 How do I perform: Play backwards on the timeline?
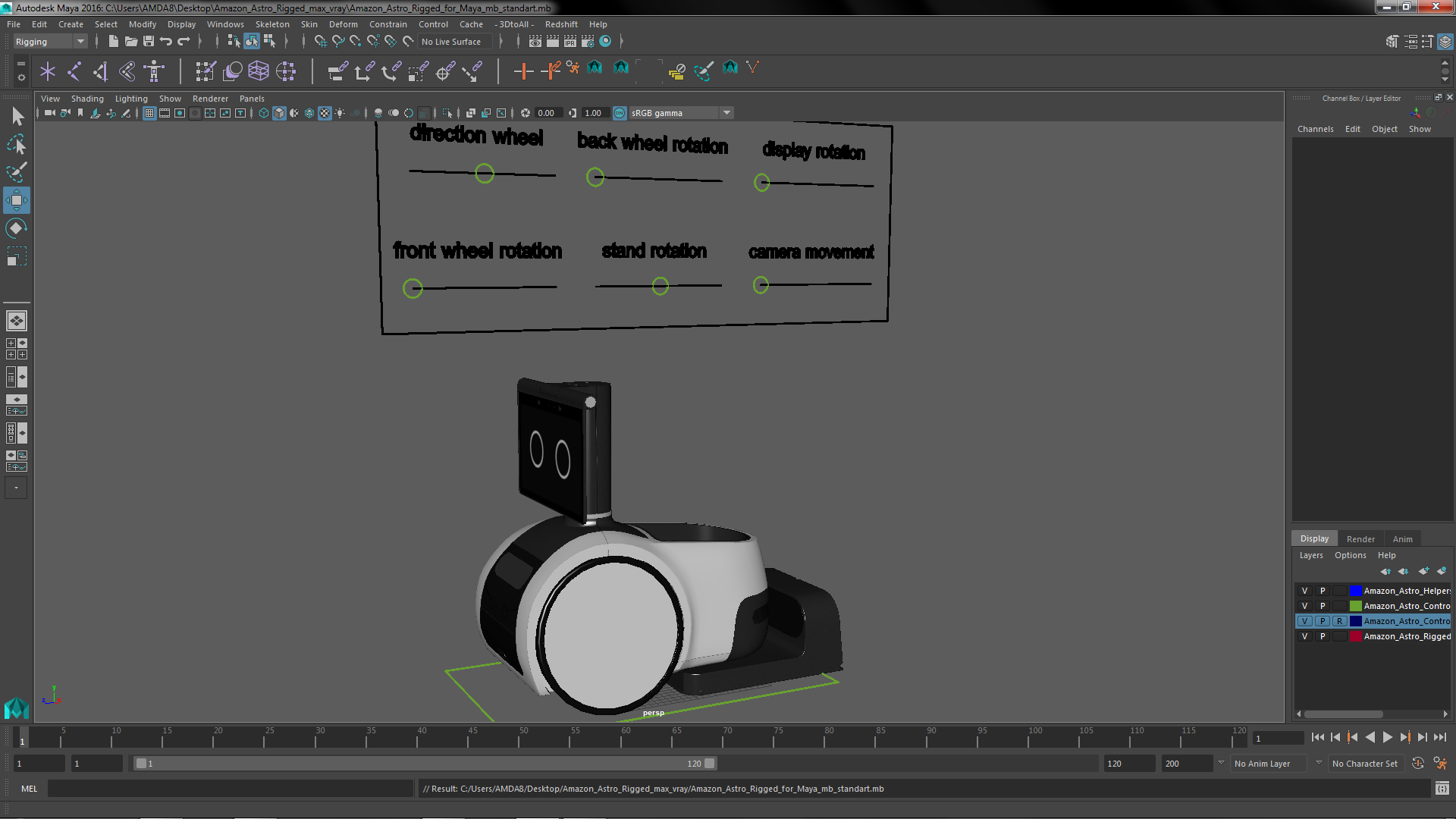(x=1370, y=737)
